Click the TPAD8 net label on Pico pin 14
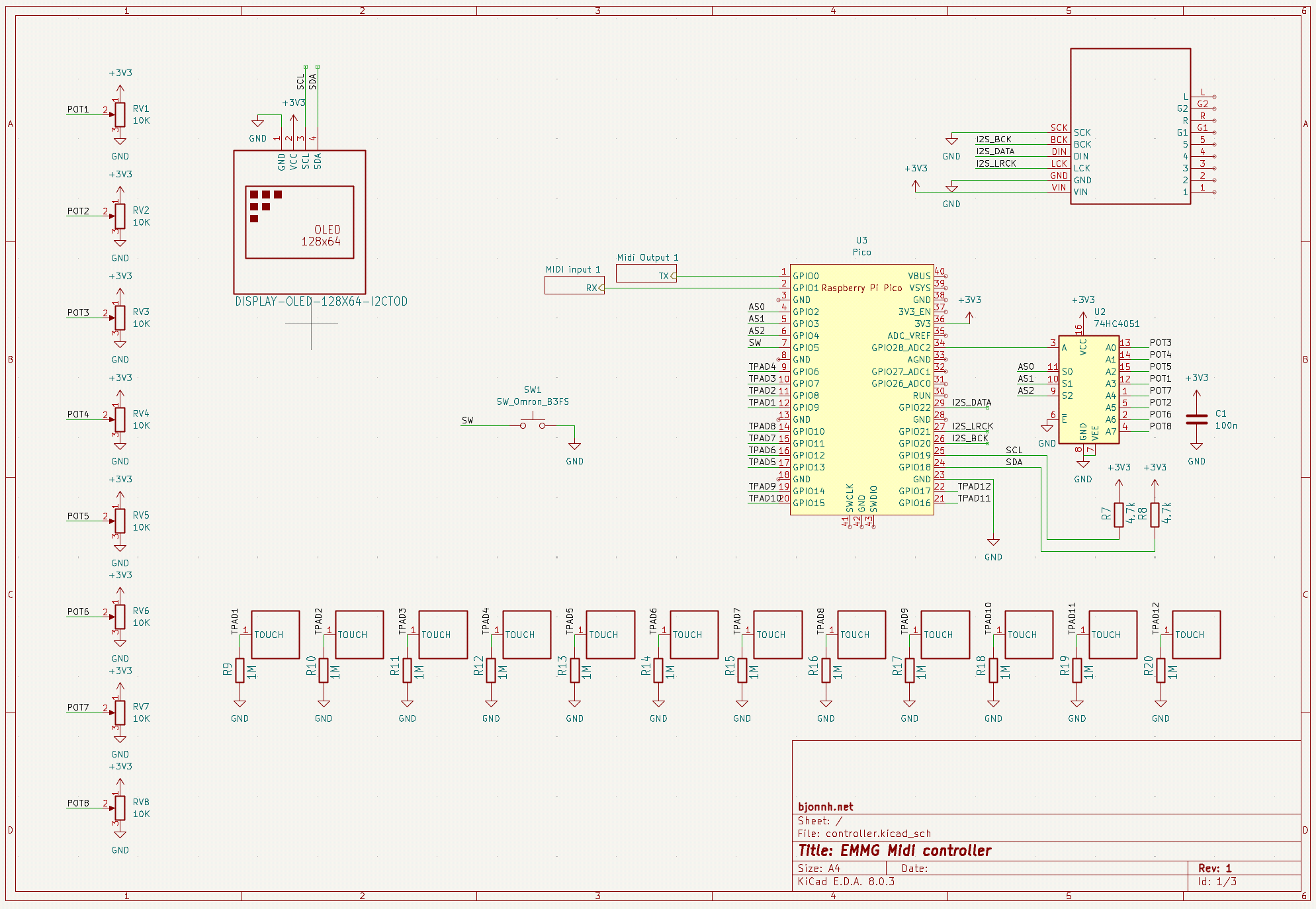The width and height of the screenshot is (1316, 909). [x=762, y=426]
